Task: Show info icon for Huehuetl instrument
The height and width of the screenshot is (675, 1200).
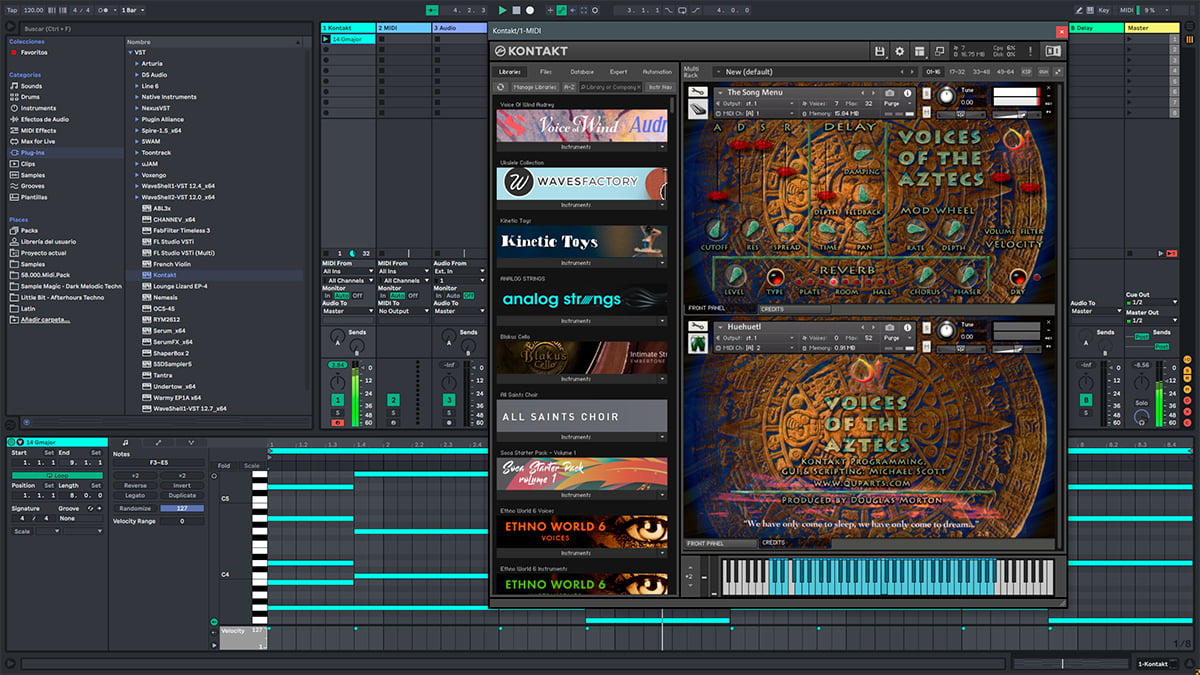Action: (909, 327)
